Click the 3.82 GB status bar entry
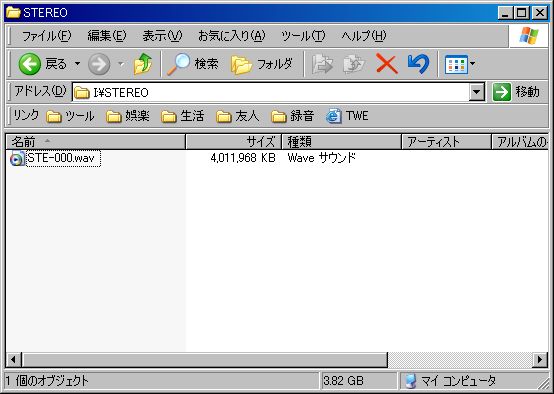 (x=343, y=381)
